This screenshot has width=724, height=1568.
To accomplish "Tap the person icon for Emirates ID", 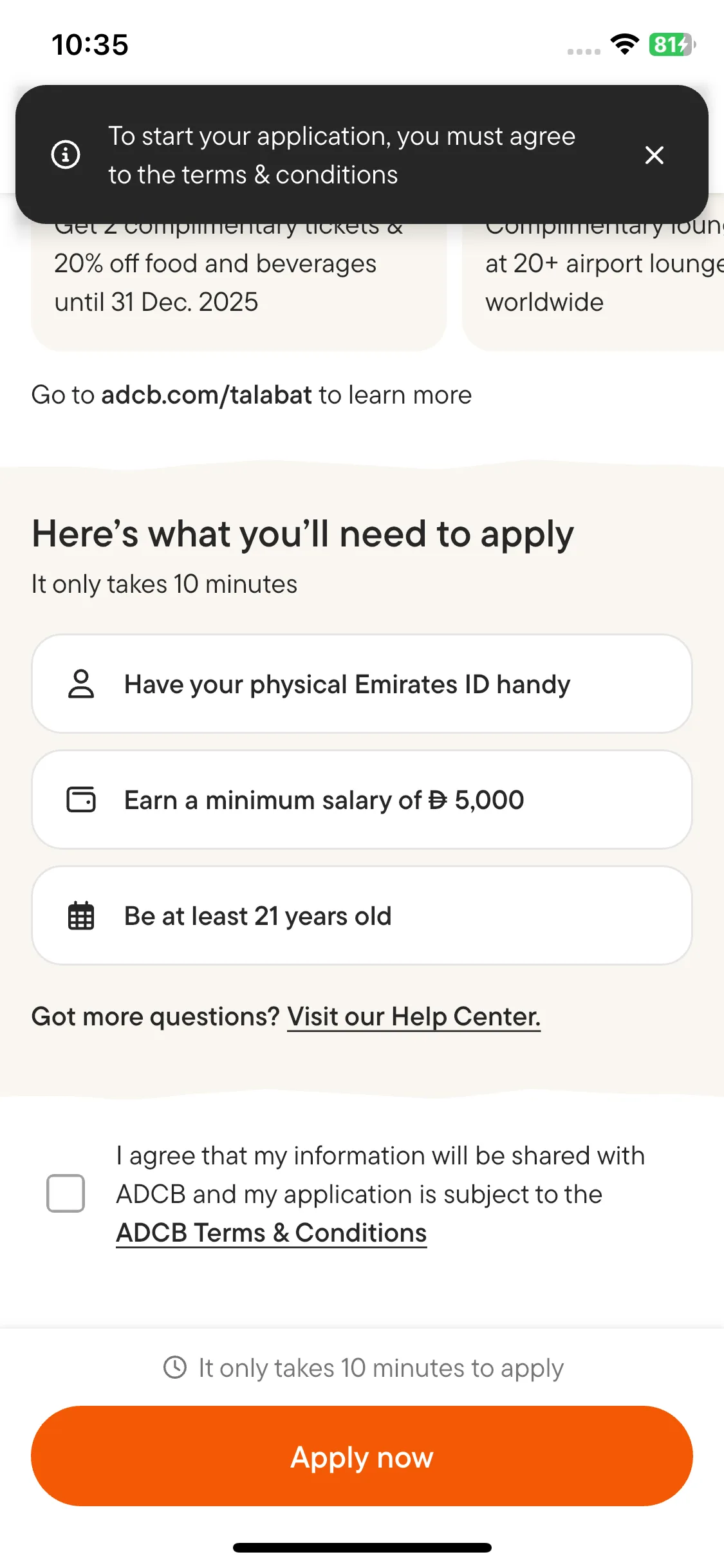I will (81, 684).
